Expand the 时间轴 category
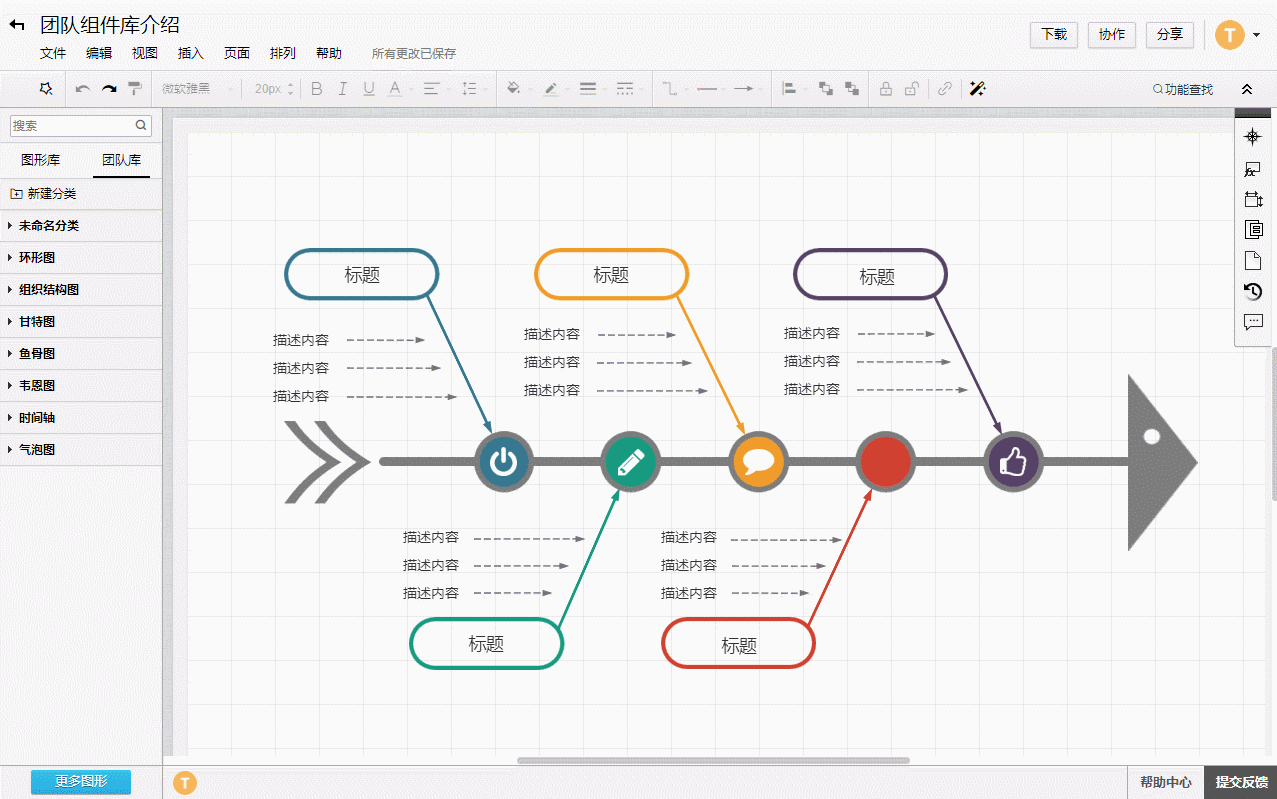This screenshot has width=1277, height=799. click(81, 418)
